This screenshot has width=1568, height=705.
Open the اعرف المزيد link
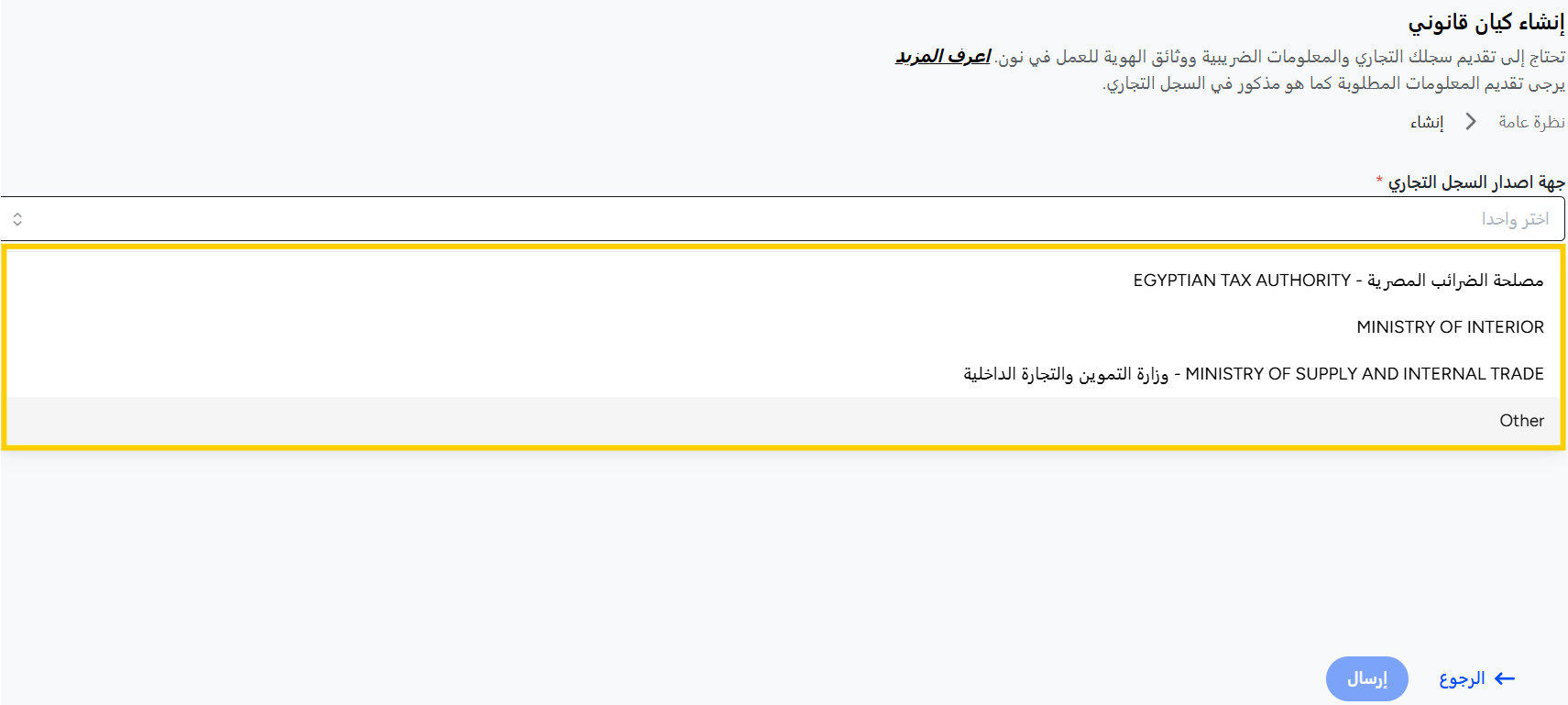[x=943, y=57]
